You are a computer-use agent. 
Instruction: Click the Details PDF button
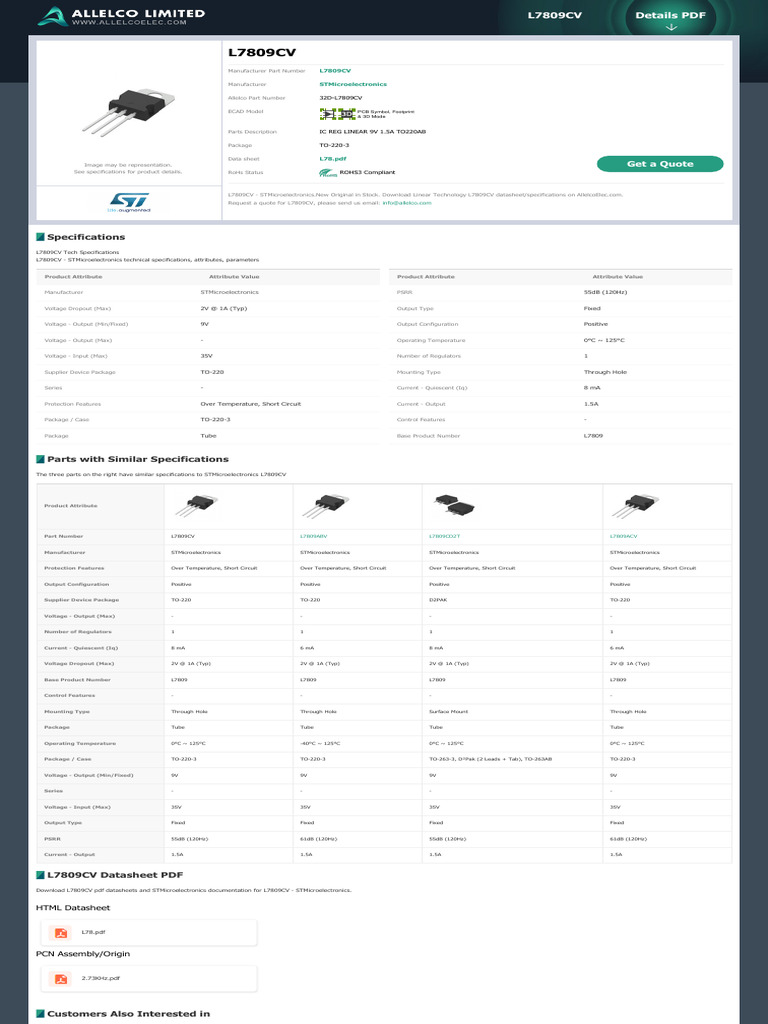coord(671,18)
